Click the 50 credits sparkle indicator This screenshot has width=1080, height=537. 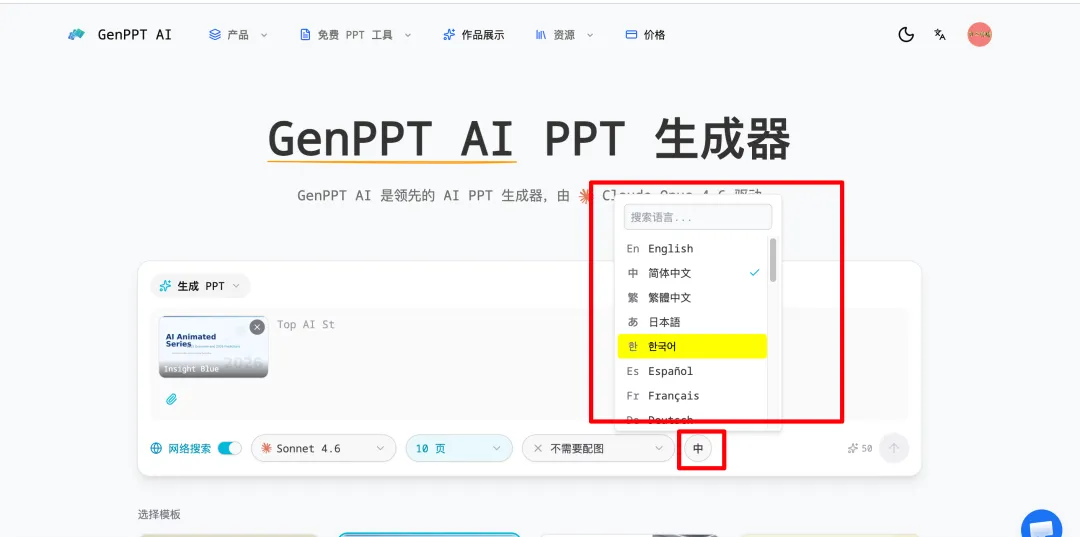tap(860, 448)
